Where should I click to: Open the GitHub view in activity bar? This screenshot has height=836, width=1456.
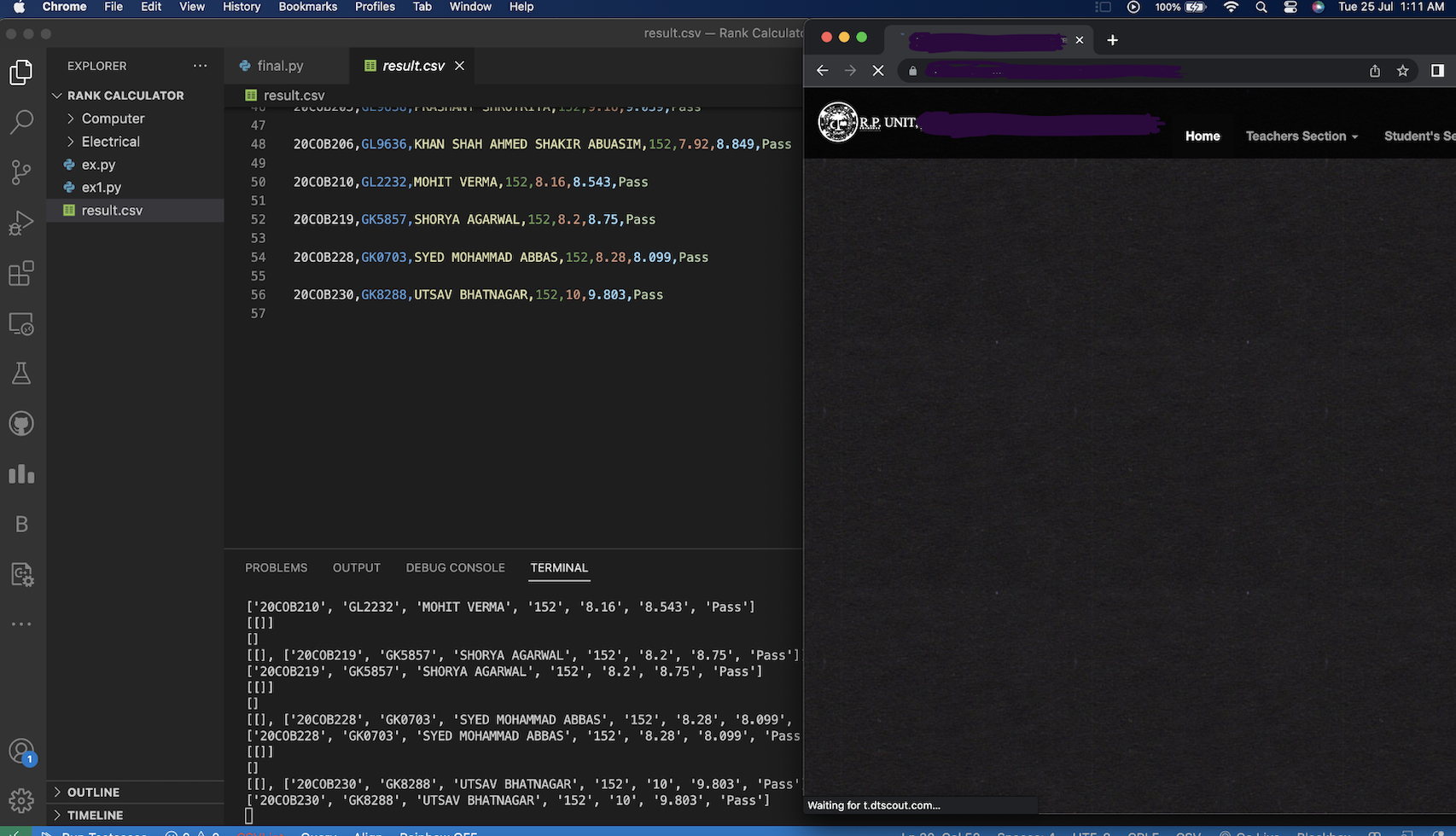point(21,424)
